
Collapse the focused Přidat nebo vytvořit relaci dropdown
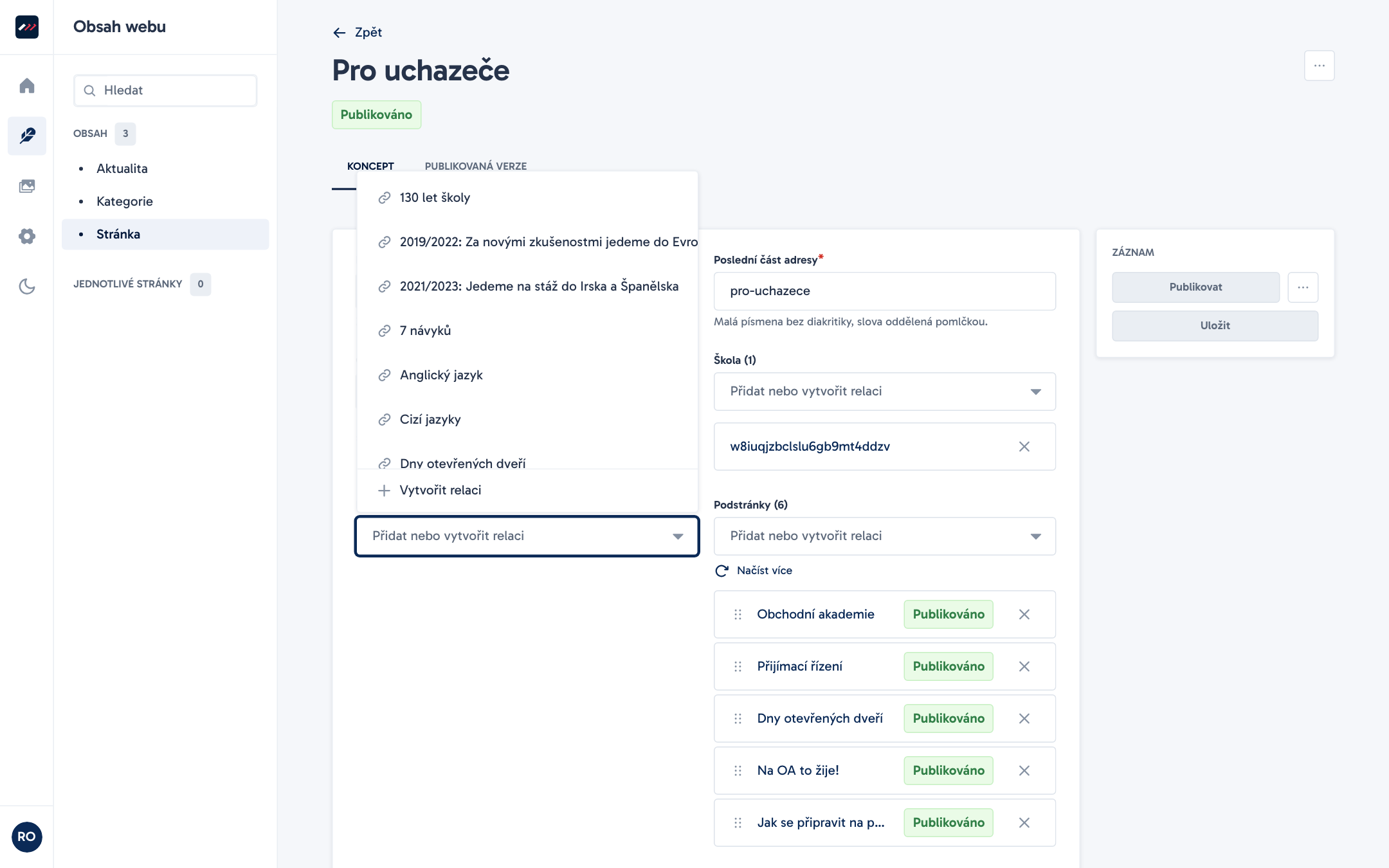(x=678, y=536)
